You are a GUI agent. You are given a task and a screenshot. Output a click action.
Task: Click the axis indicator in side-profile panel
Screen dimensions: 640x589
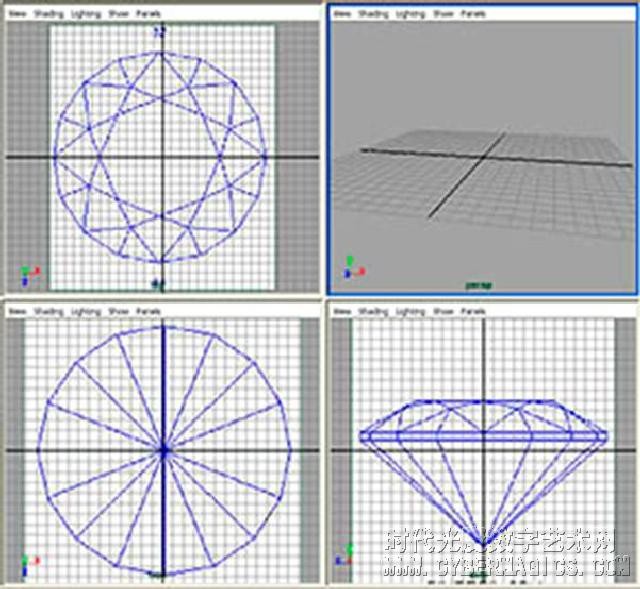click(344, 555)
